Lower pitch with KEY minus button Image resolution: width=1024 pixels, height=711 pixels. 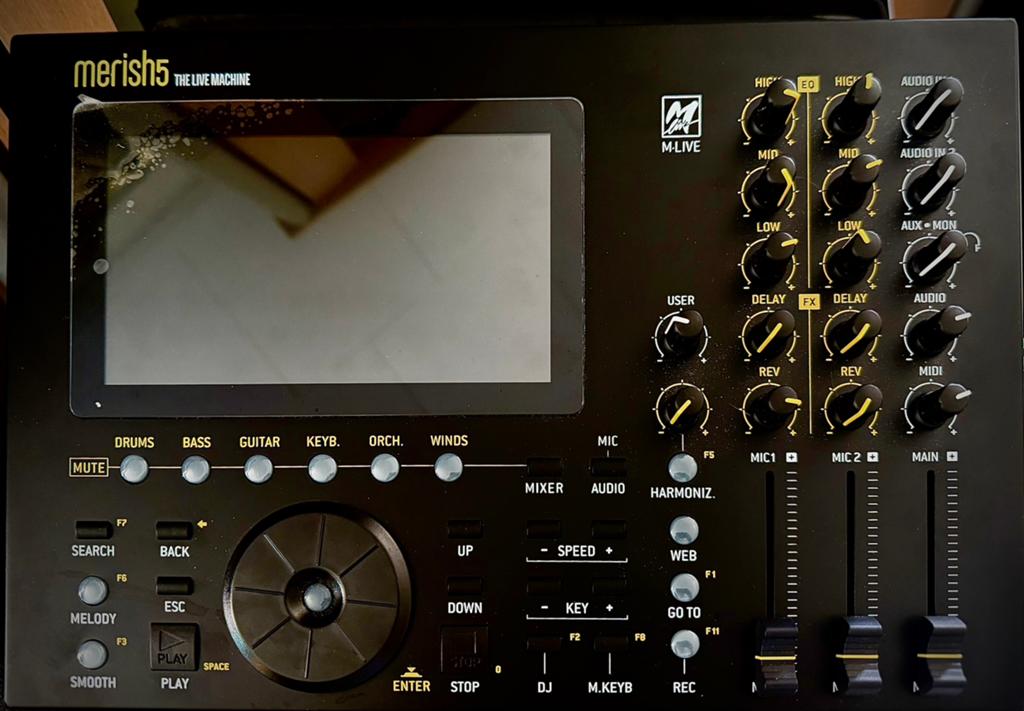tap(544, 586)
